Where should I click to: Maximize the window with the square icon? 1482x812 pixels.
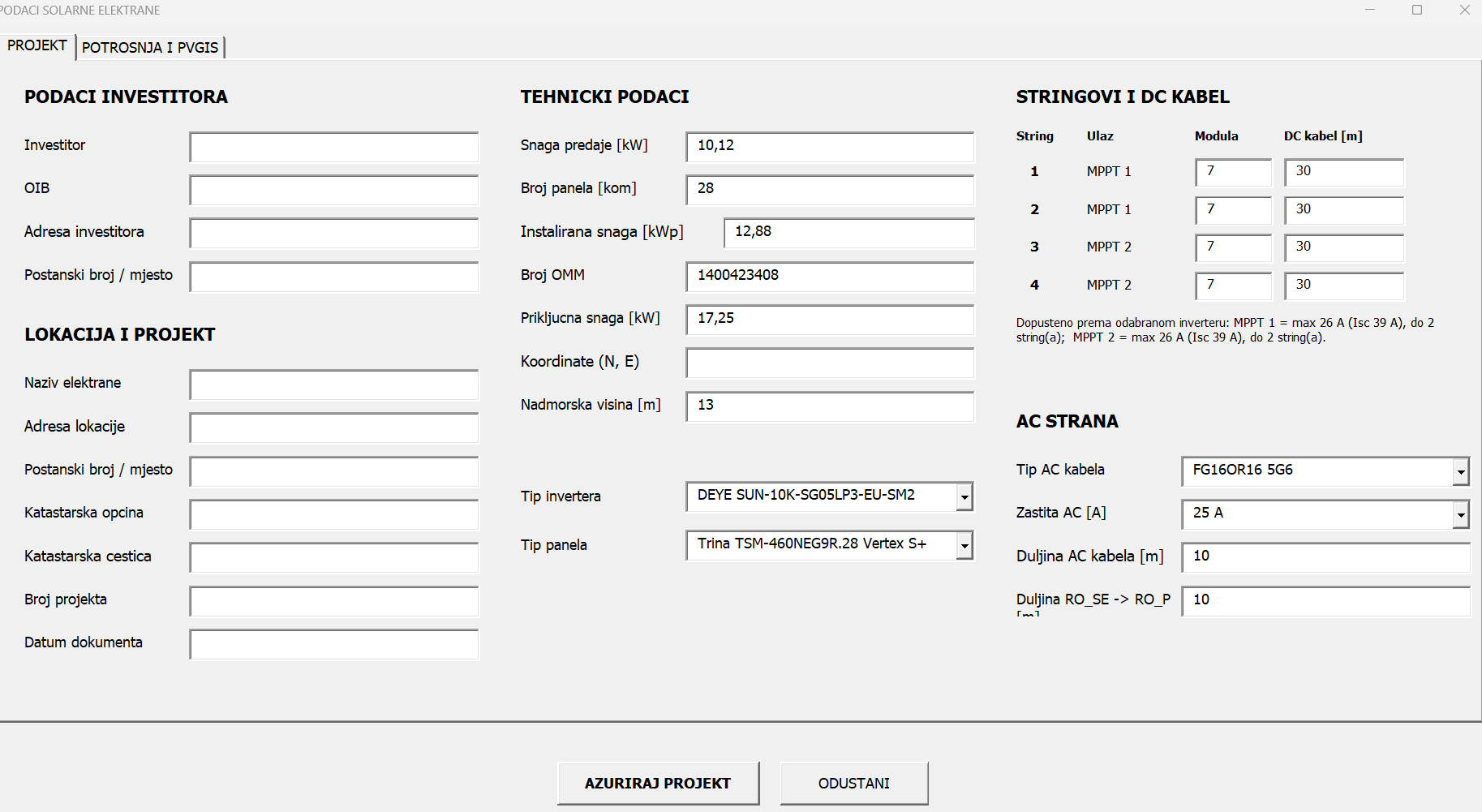(1417, 10)
